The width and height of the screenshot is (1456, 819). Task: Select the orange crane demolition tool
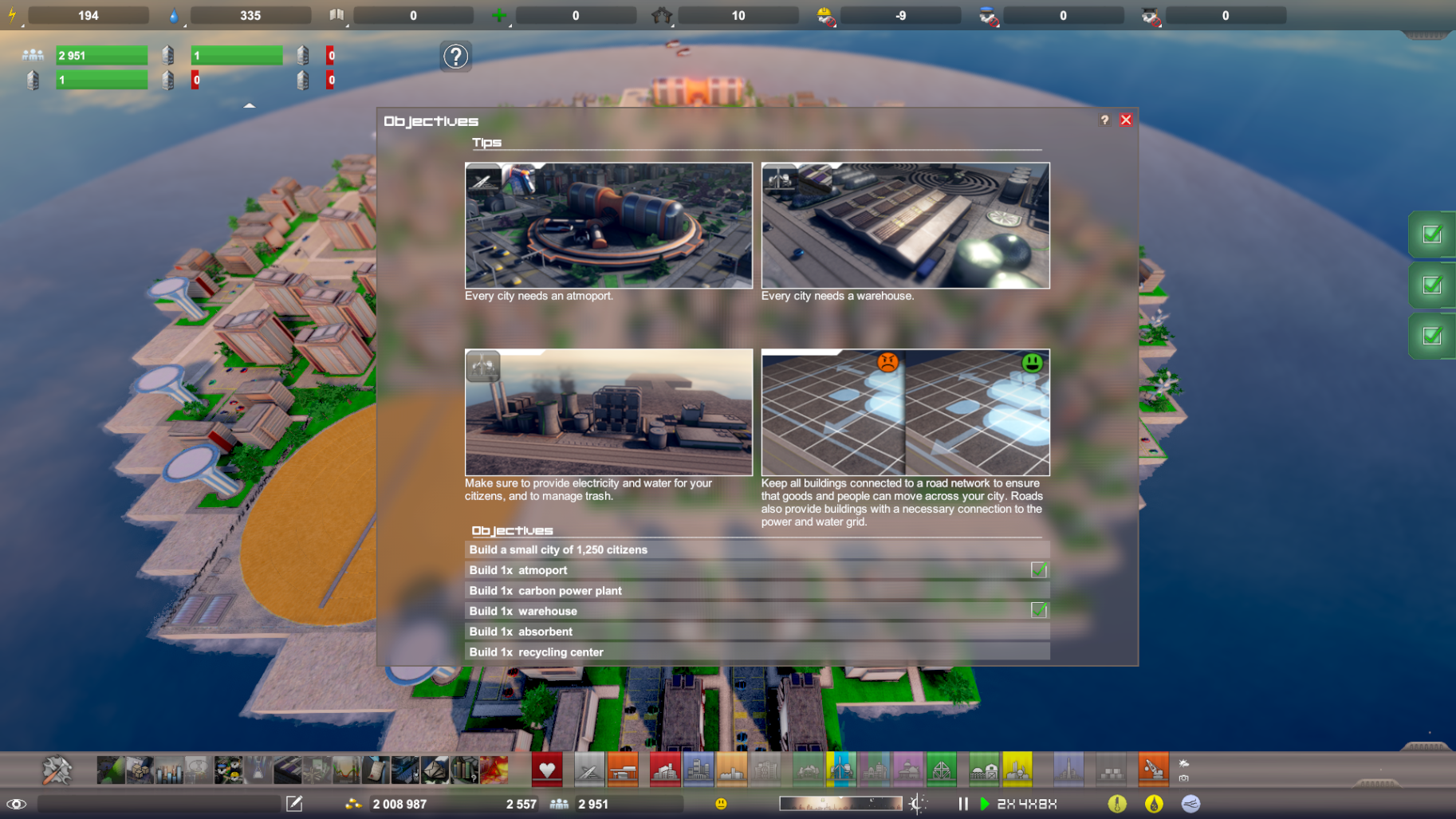pyautogui.click(x=1153, y=770)
